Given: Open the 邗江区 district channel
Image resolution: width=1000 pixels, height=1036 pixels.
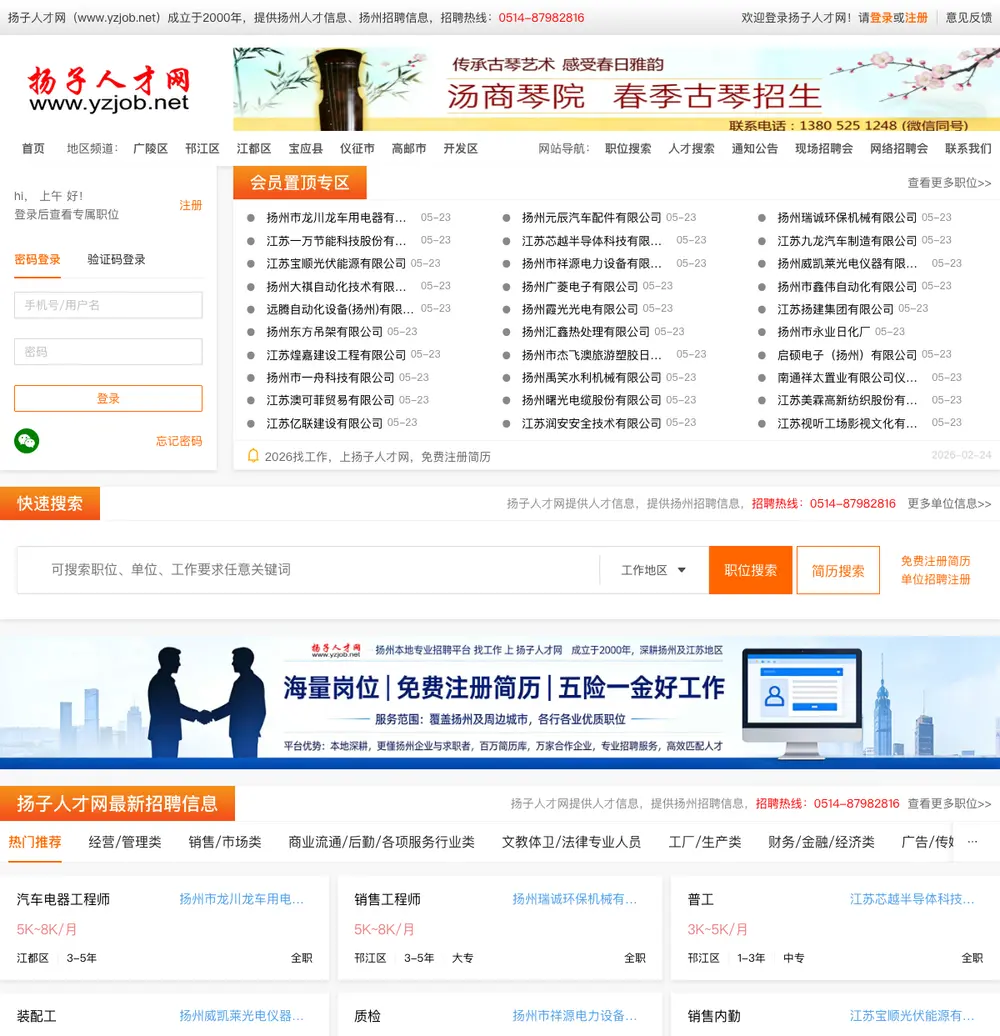Looking at the screenshot, I should point(202,149).
